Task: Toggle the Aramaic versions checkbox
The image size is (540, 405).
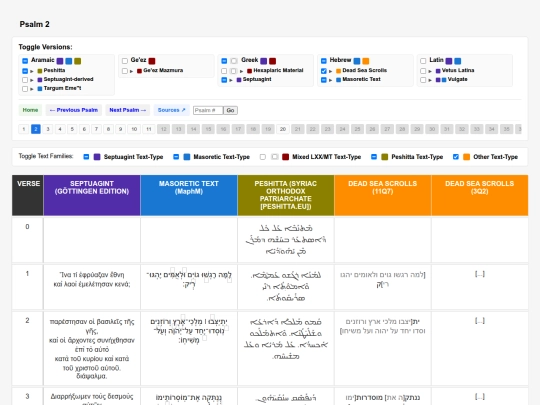Action: point(25,61)
